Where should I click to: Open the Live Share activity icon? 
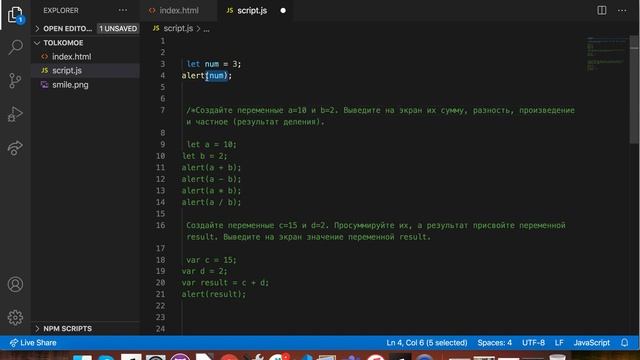15,147
